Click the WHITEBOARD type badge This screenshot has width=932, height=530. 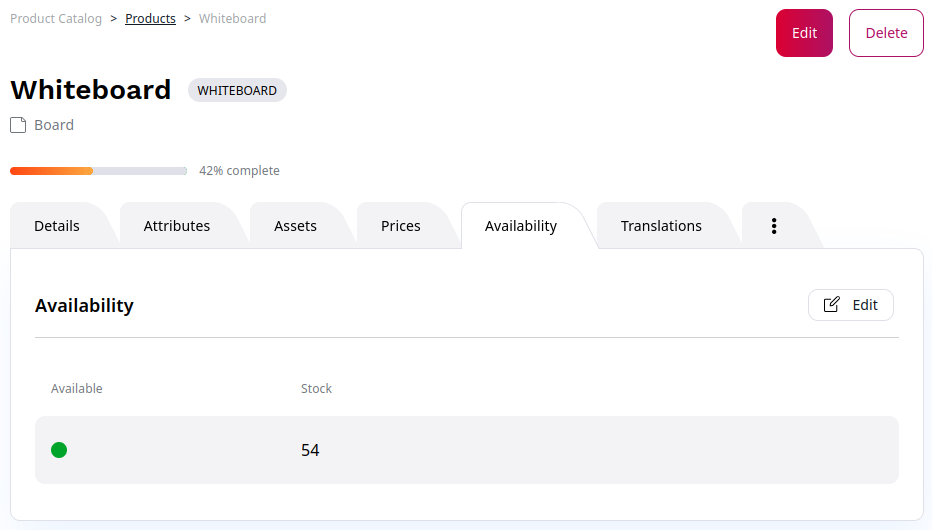(x=237, y=90)
